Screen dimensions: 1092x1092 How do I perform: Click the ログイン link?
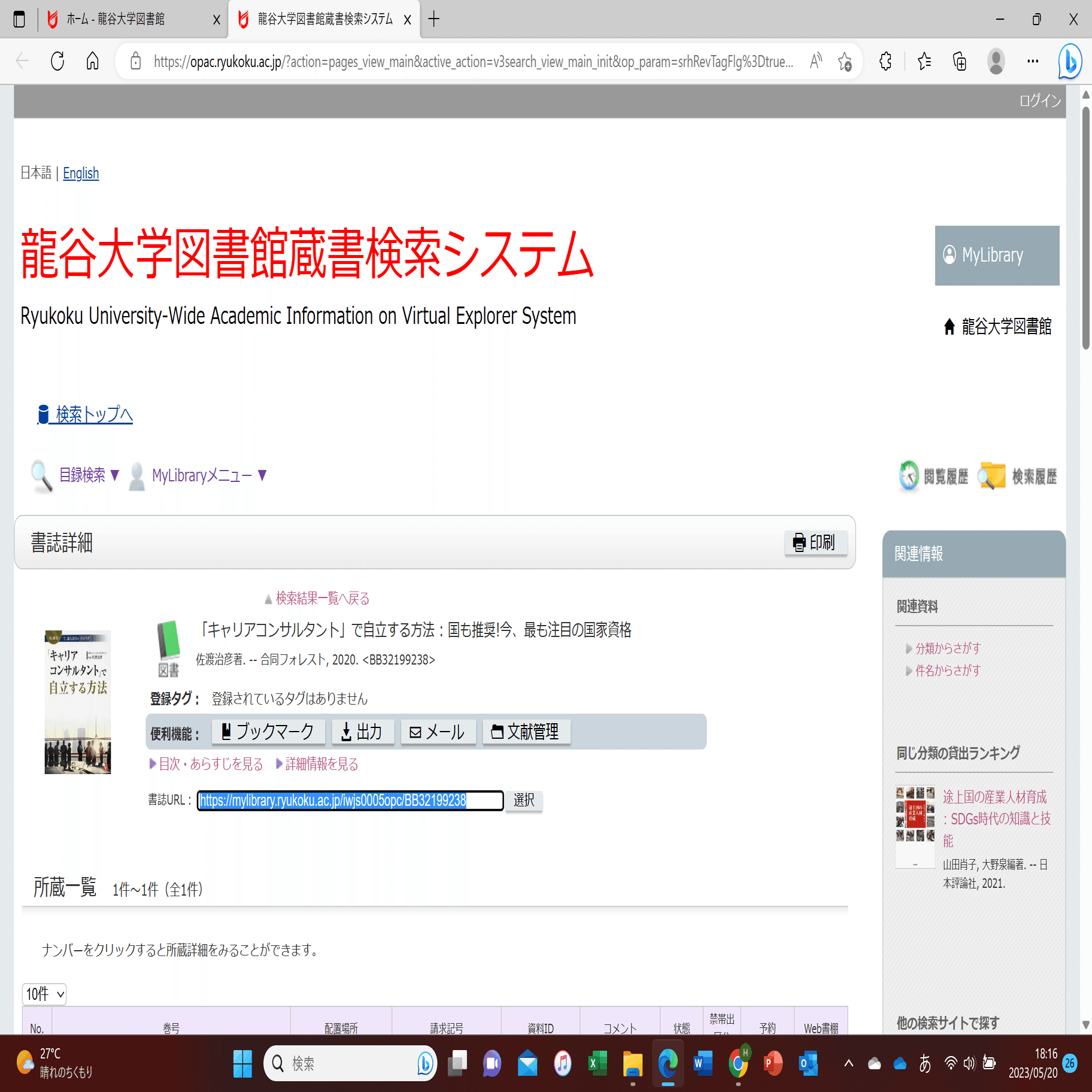click(1040, 101)
